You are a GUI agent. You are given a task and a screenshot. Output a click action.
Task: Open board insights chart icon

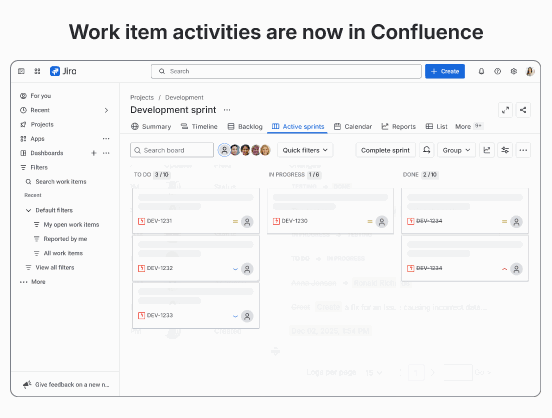pyautogui.click(x=487, y=150)
